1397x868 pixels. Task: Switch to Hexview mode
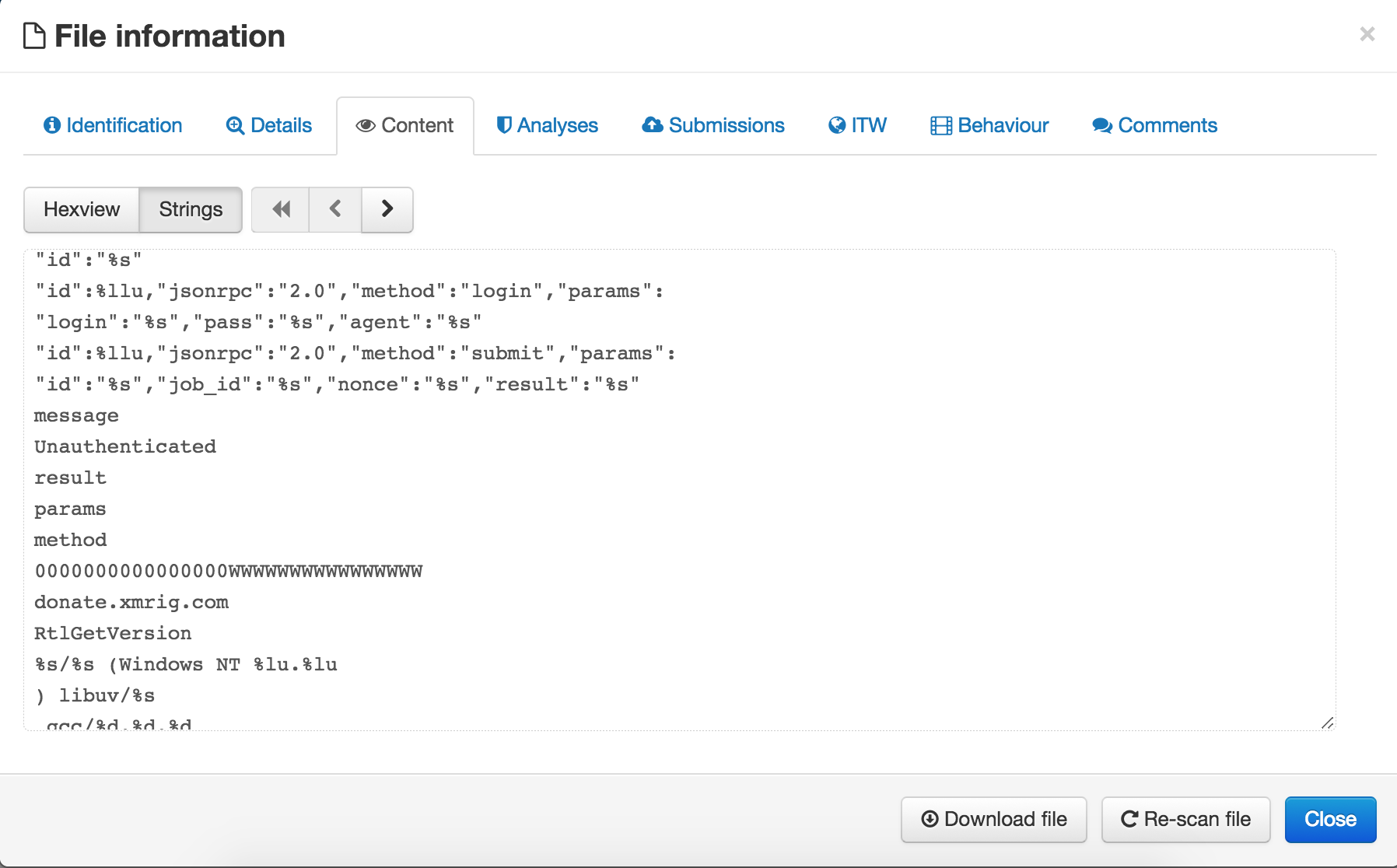coord(82,209)
